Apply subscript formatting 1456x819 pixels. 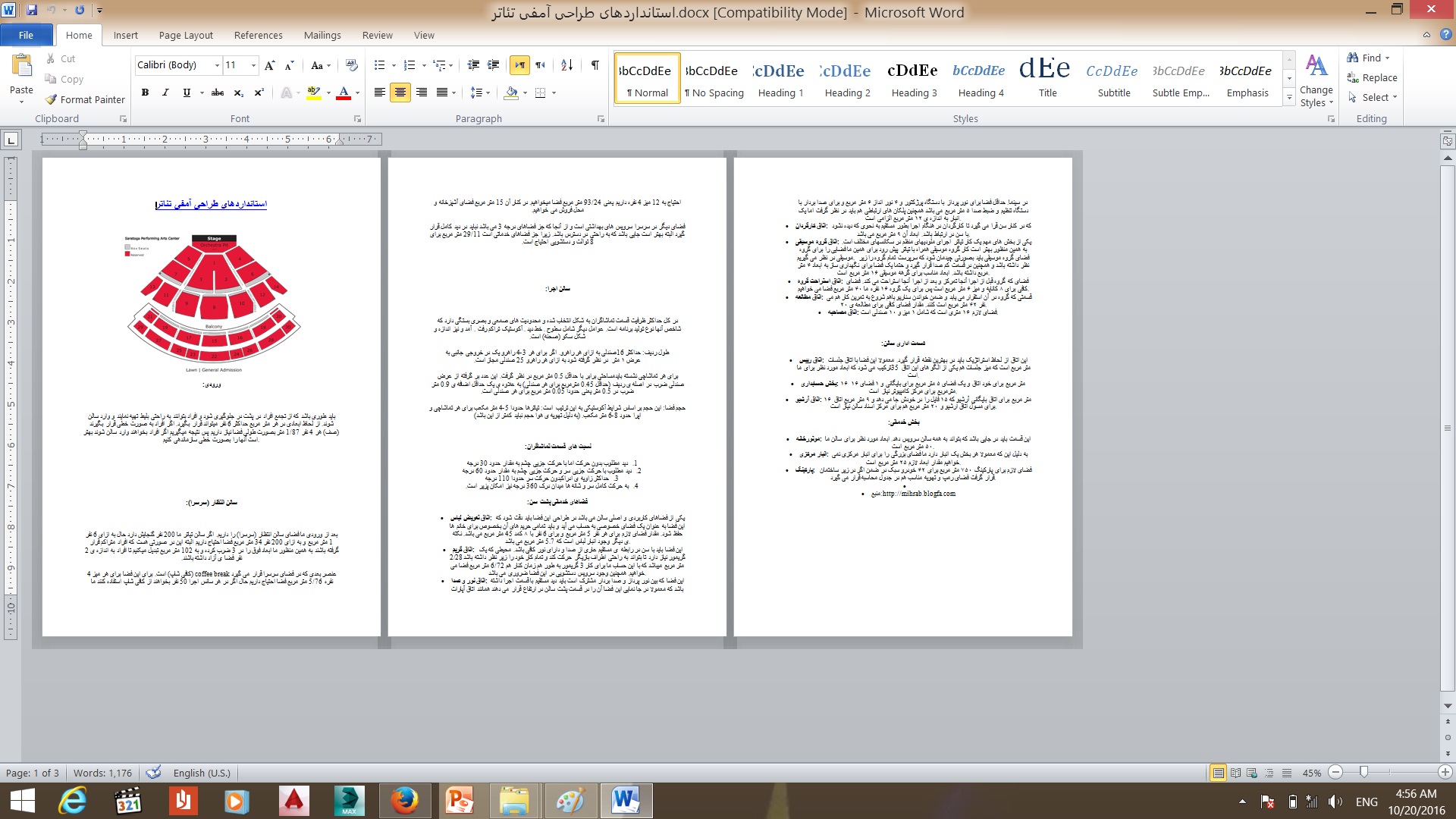238,93
